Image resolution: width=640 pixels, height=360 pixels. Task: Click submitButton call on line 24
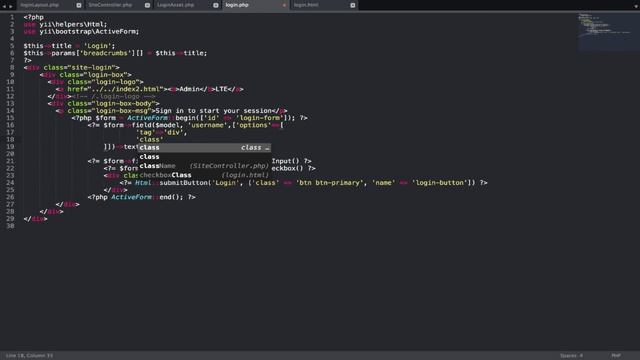point(183,183)
